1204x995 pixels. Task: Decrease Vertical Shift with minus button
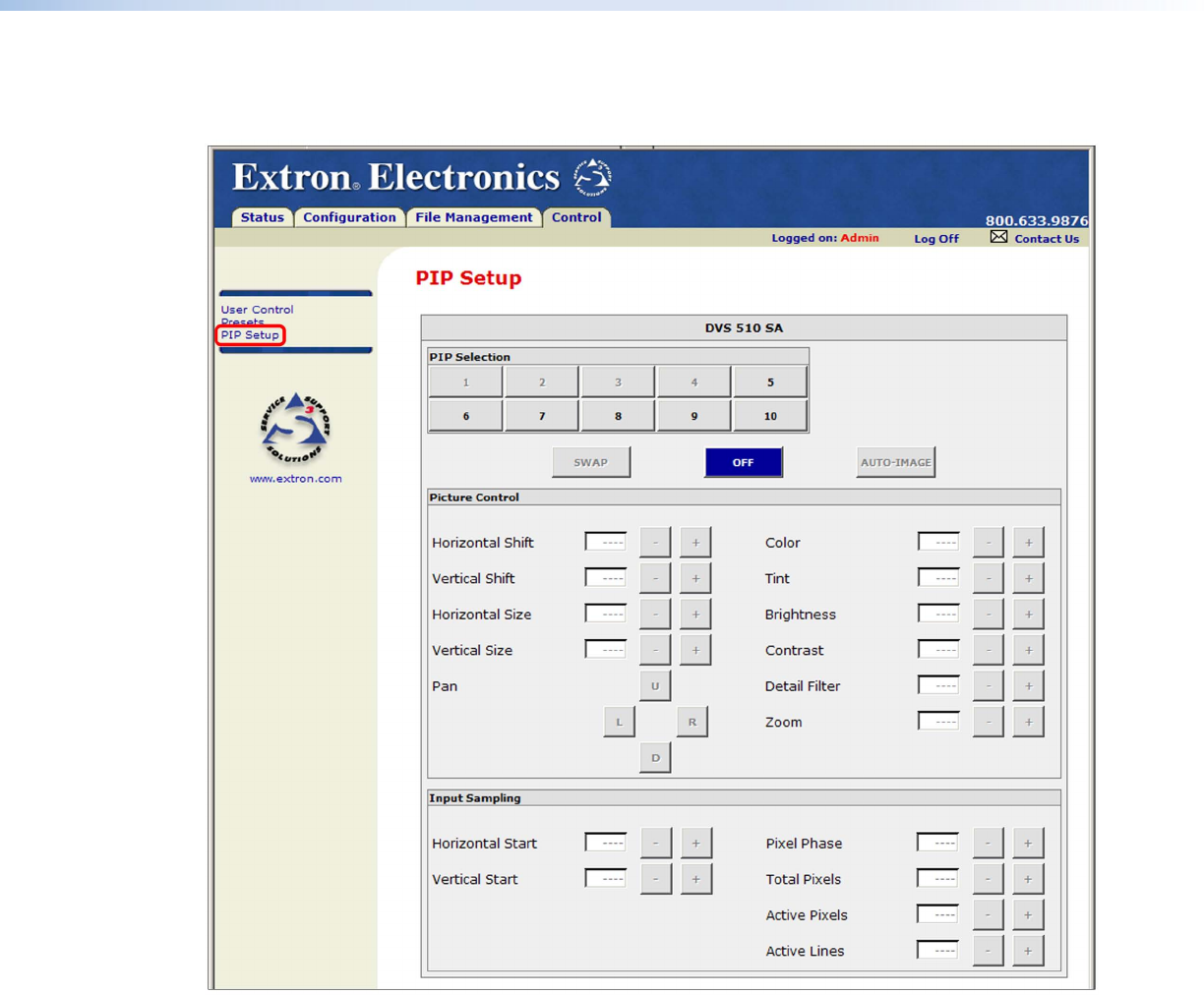[x=655, y=578]
